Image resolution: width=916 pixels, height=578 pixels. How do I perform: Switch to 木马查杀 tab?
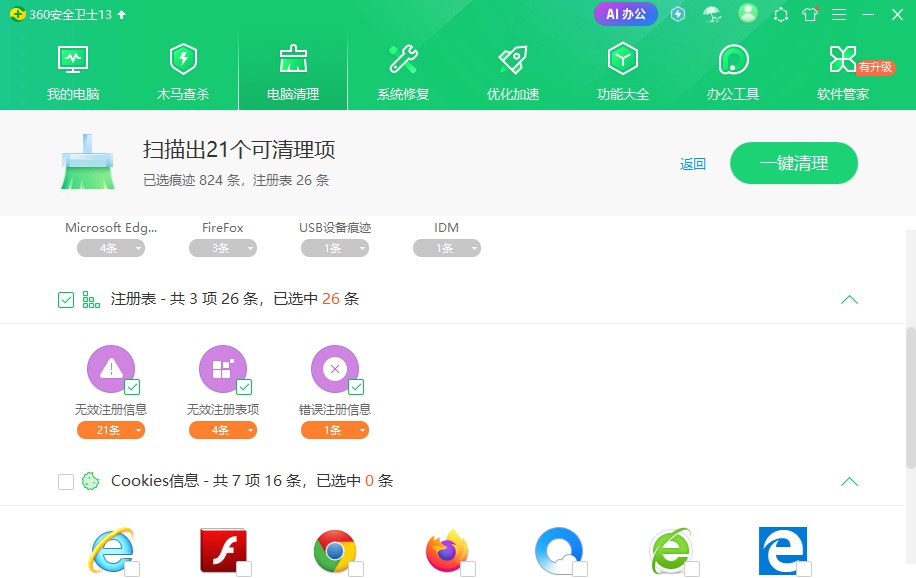point(183,72)
